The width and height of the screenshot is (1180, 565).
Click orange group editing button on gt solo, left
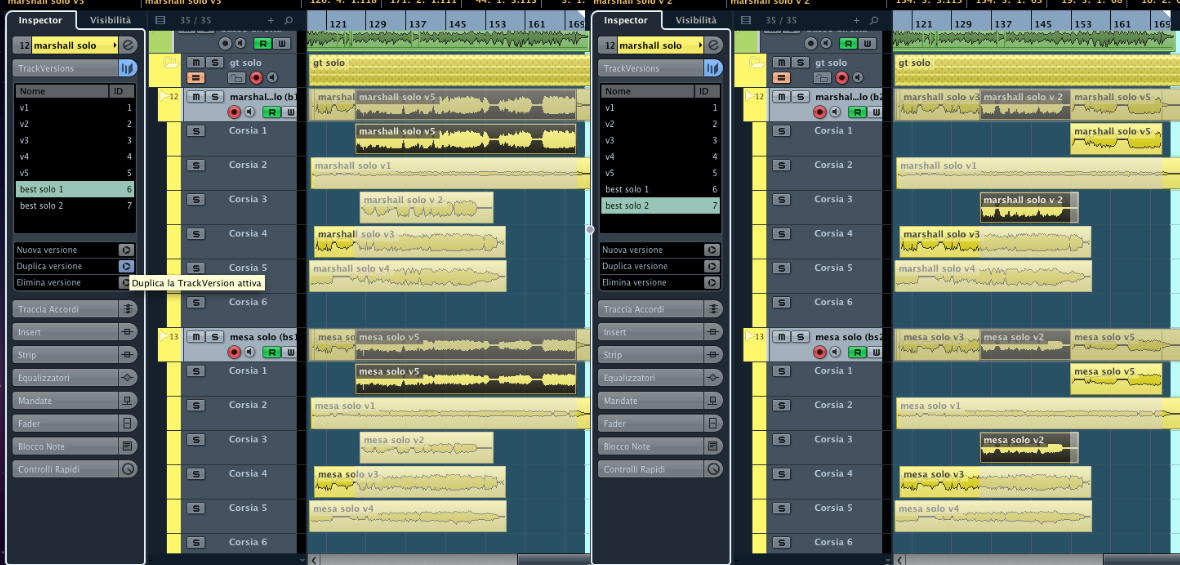point(195,77)
